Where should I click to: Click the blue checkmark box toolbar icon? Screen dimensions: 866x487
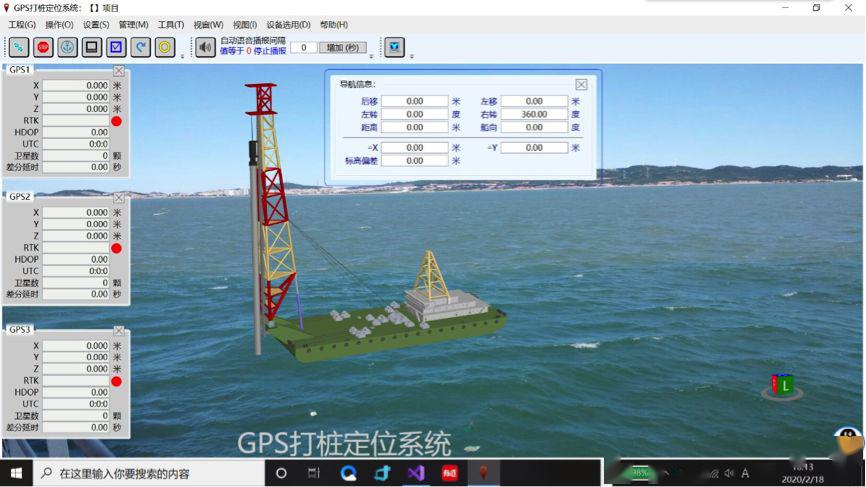point(116,47)
